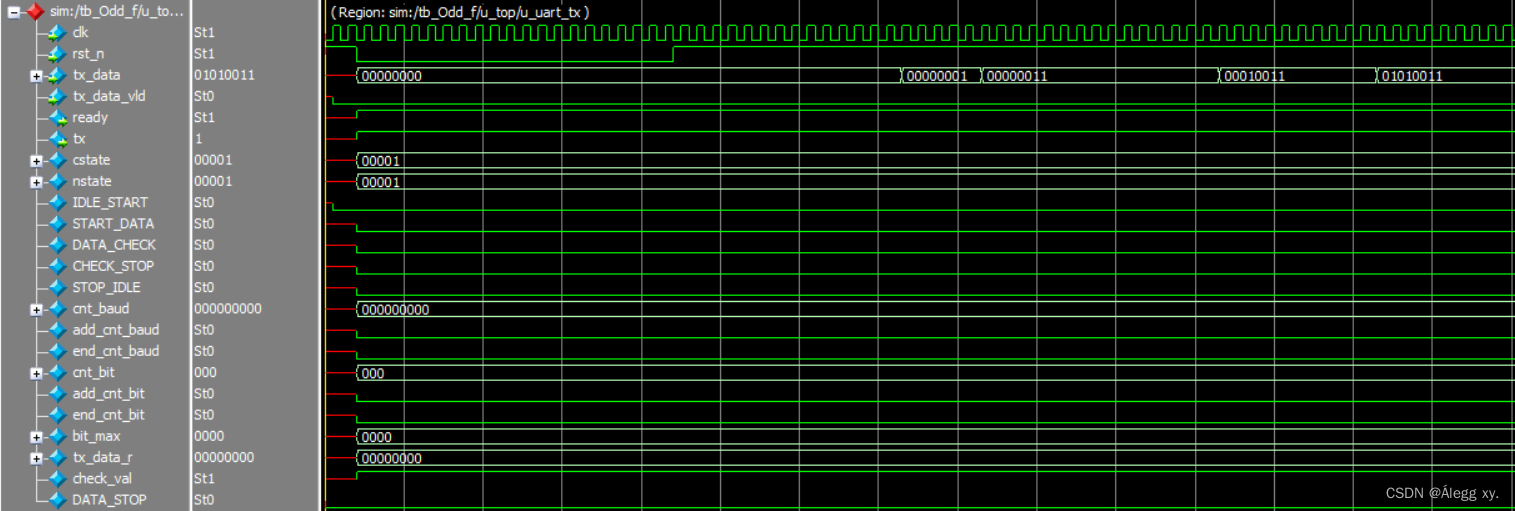
Task: Click the STOP_IDLE signal icon
Action: point(57,287)
